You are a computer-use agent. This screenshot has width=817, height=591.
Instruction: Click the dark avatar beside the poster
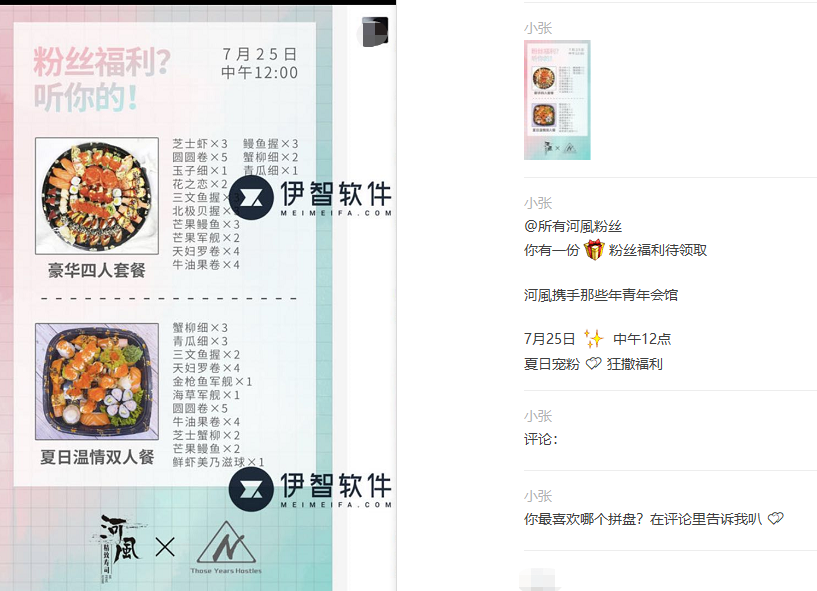[x=375, y=31]
